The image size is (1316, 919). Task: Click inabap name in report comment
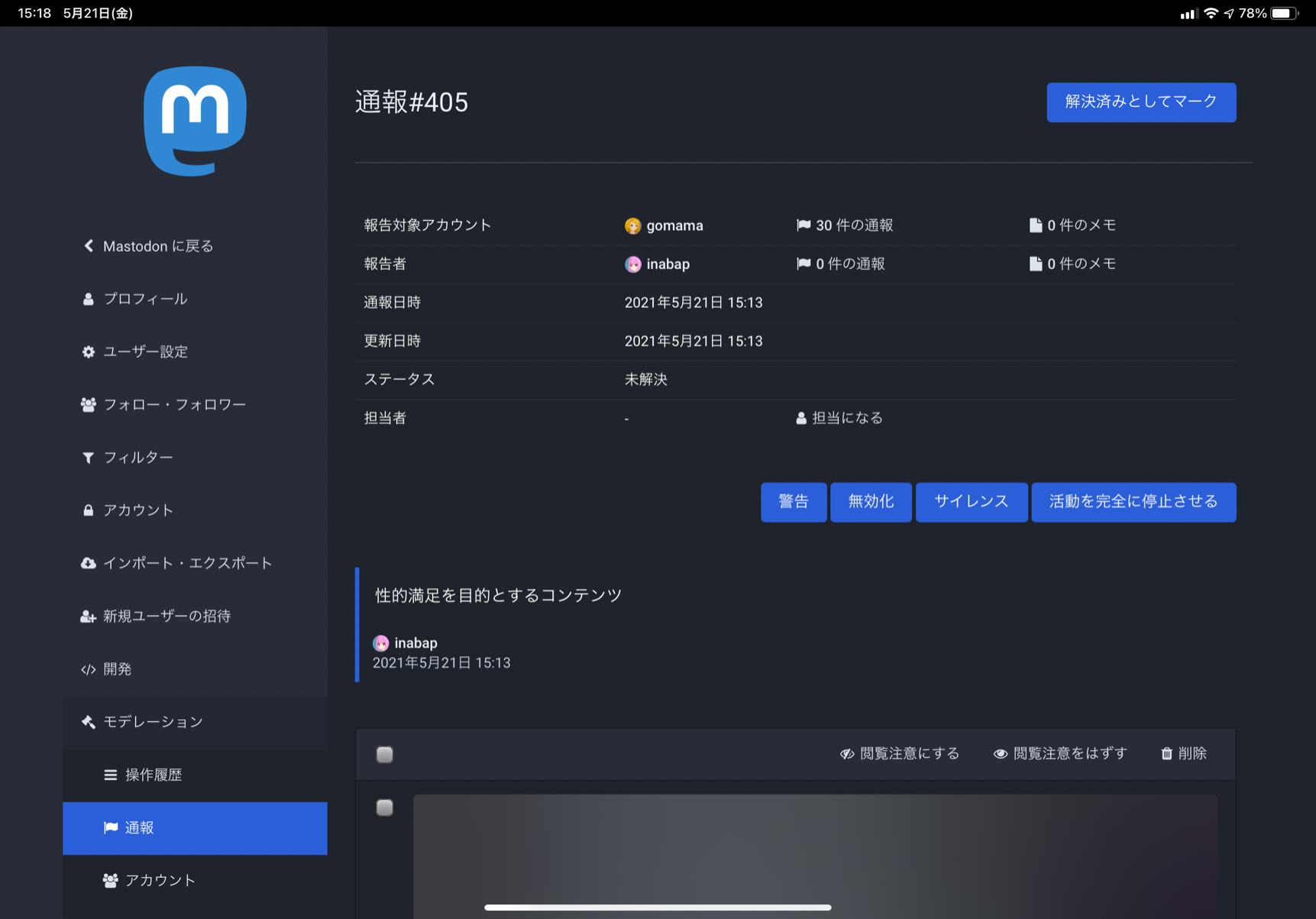[415, 643]
